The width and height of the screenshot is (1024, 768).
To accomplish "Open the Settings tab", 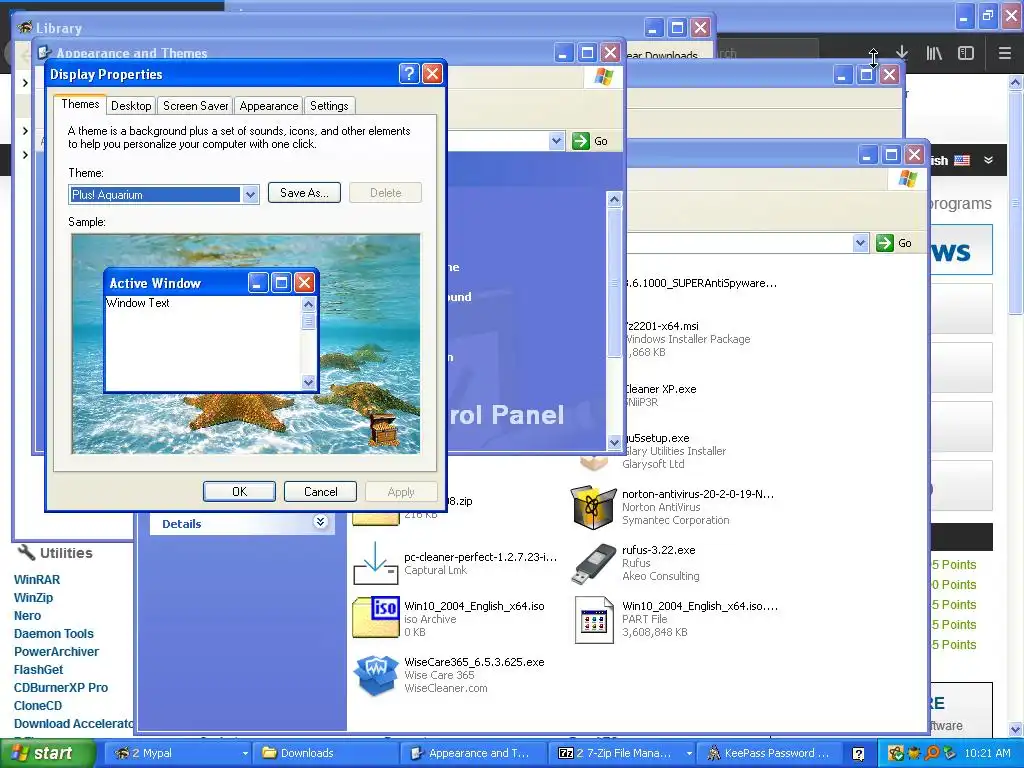I will [329, 106].
